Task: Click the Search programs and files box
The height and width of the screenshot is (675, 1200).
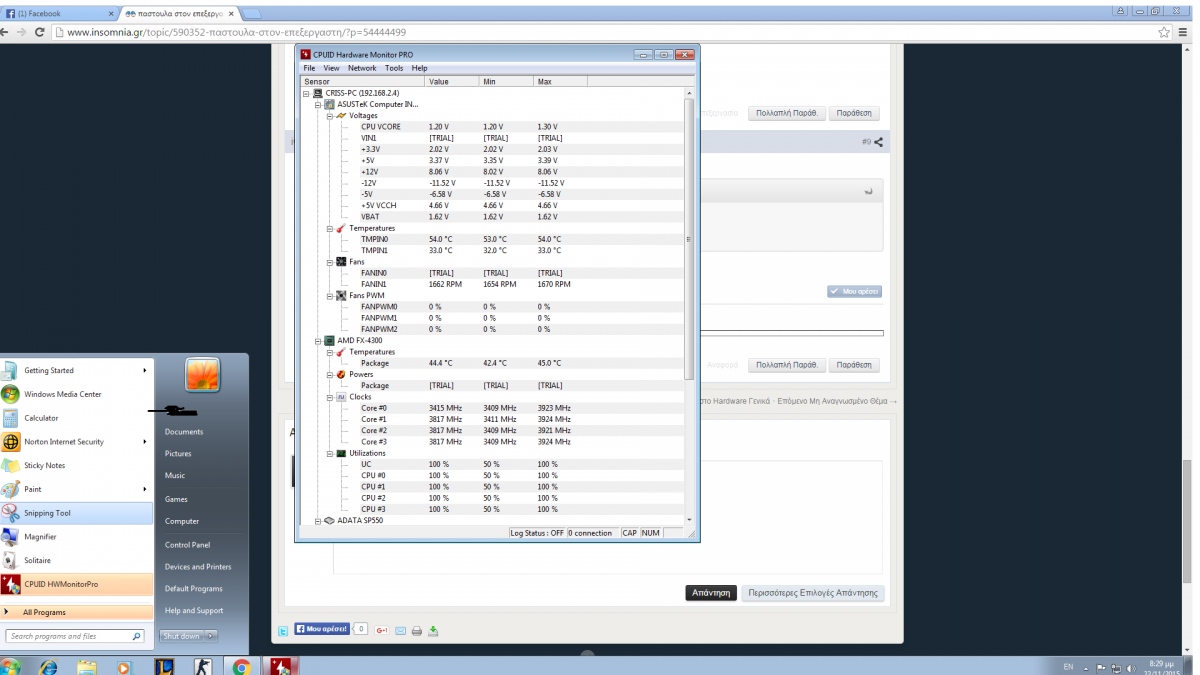Action: pyautogui.click(x=76, y=636)
